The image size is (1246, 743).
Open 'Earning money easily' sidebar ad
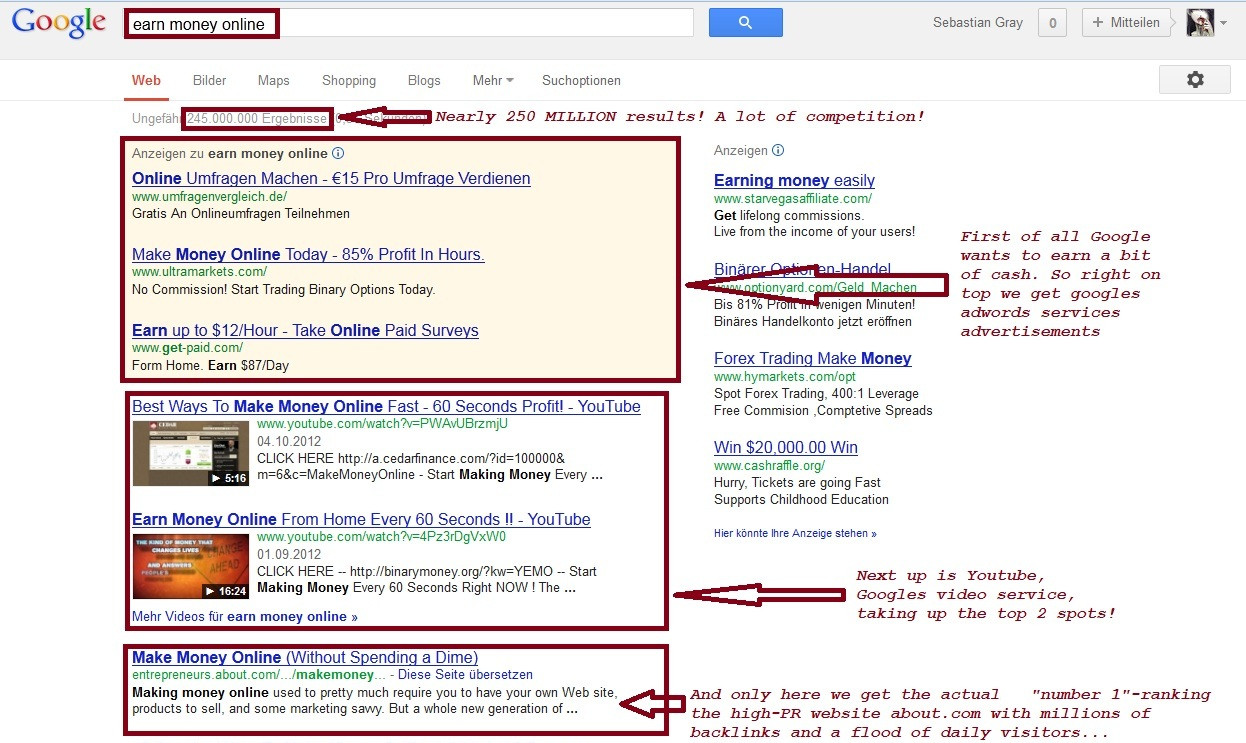pos(794,181)
